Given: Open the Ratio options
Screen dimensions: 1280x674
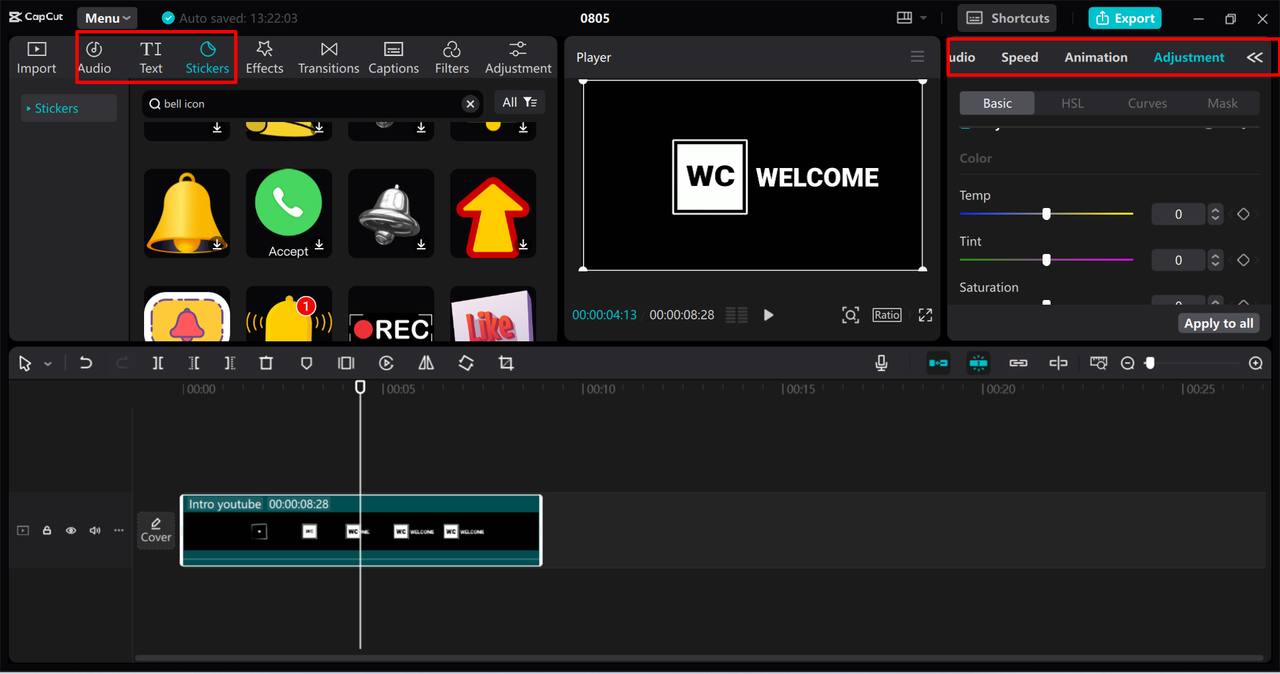Looking at the screenshot, I should click(x=887, y=315).
